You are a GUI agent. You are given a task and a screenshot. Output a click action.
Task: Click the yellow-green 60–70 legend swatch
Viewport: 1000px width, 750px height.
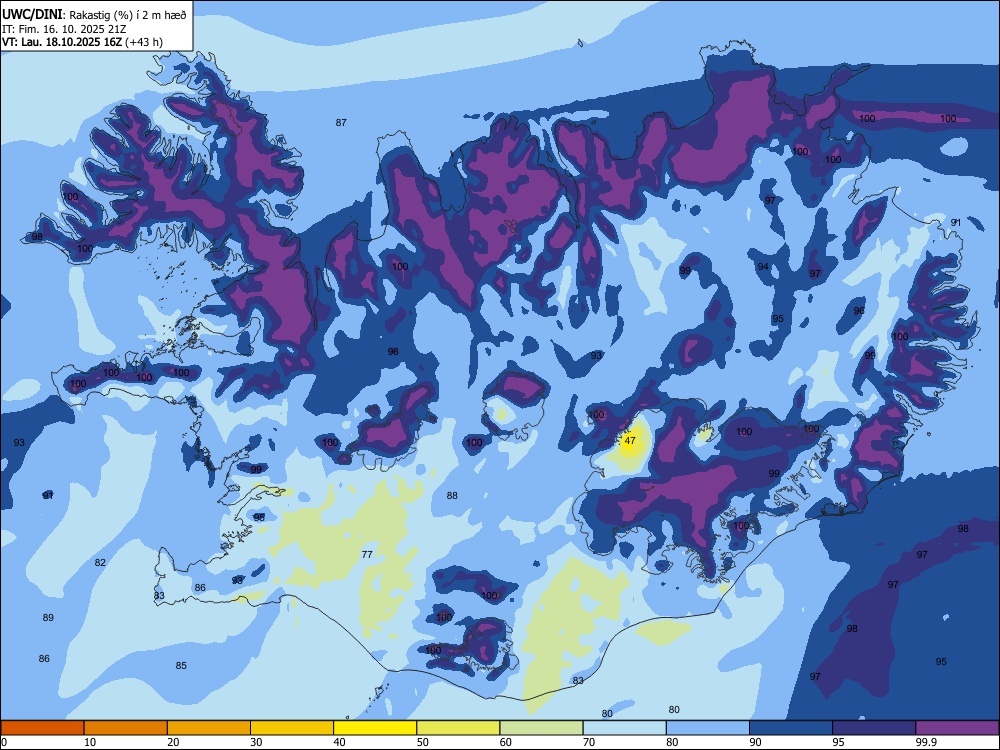(x=541, y=728)
